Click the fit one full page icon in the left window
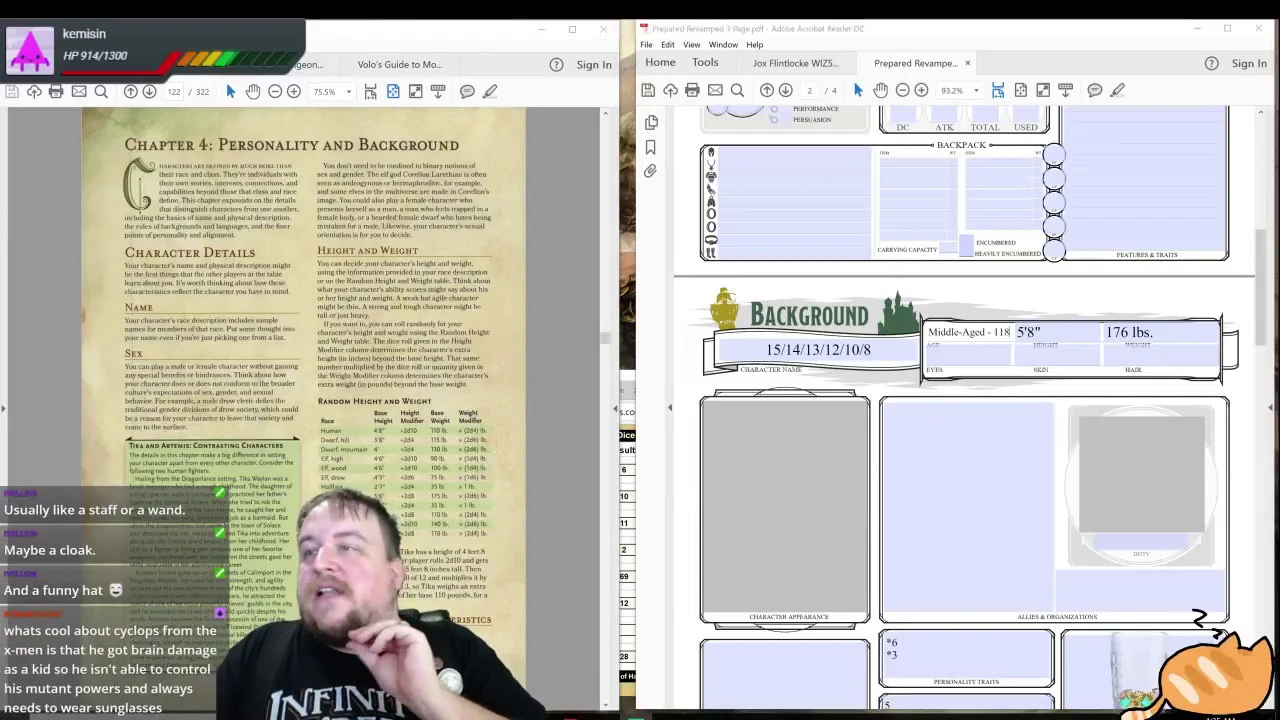 coord(393,91)
